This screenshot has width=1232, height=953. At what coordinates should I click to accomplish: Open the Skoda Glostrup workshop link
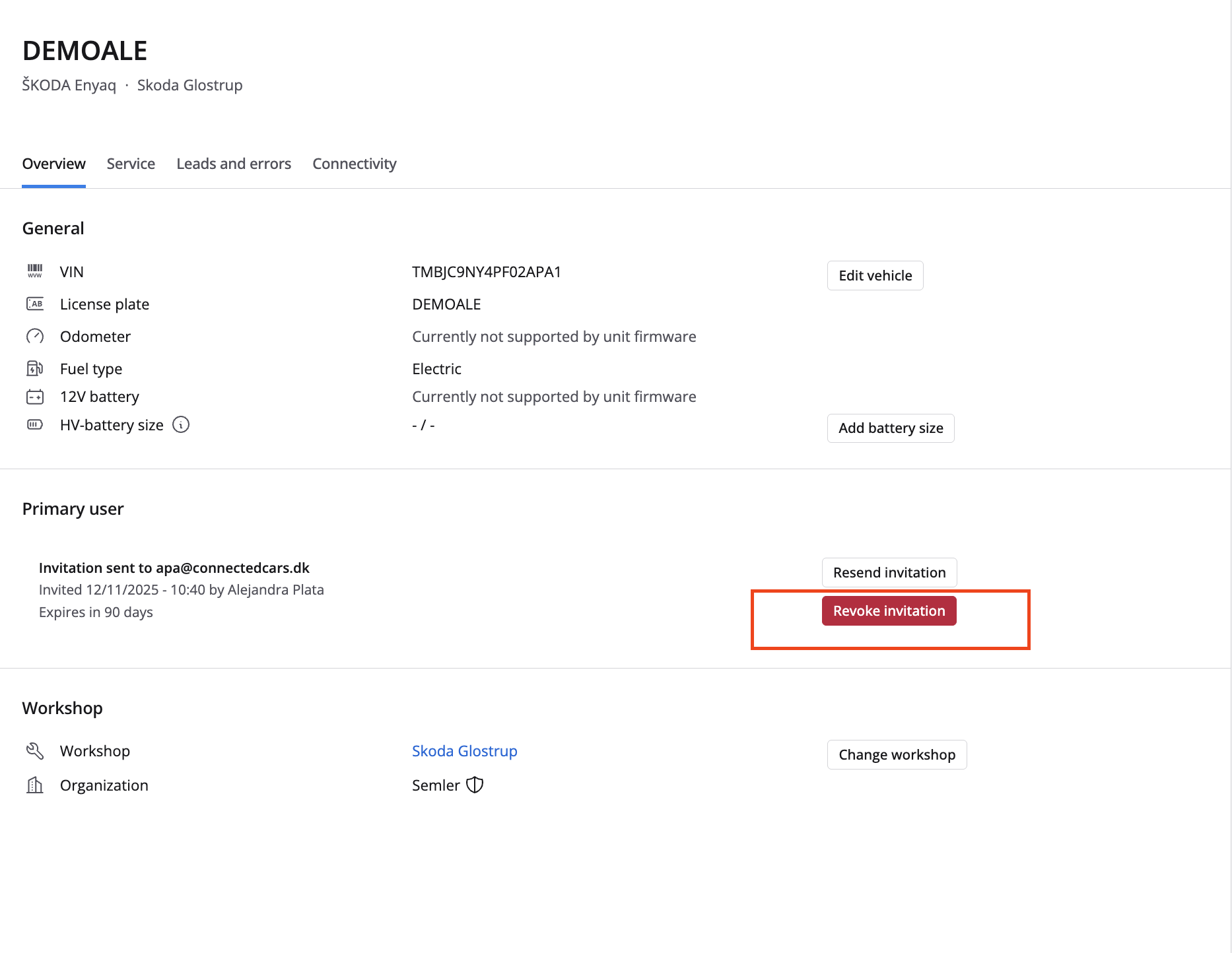(x=464, y=750)
